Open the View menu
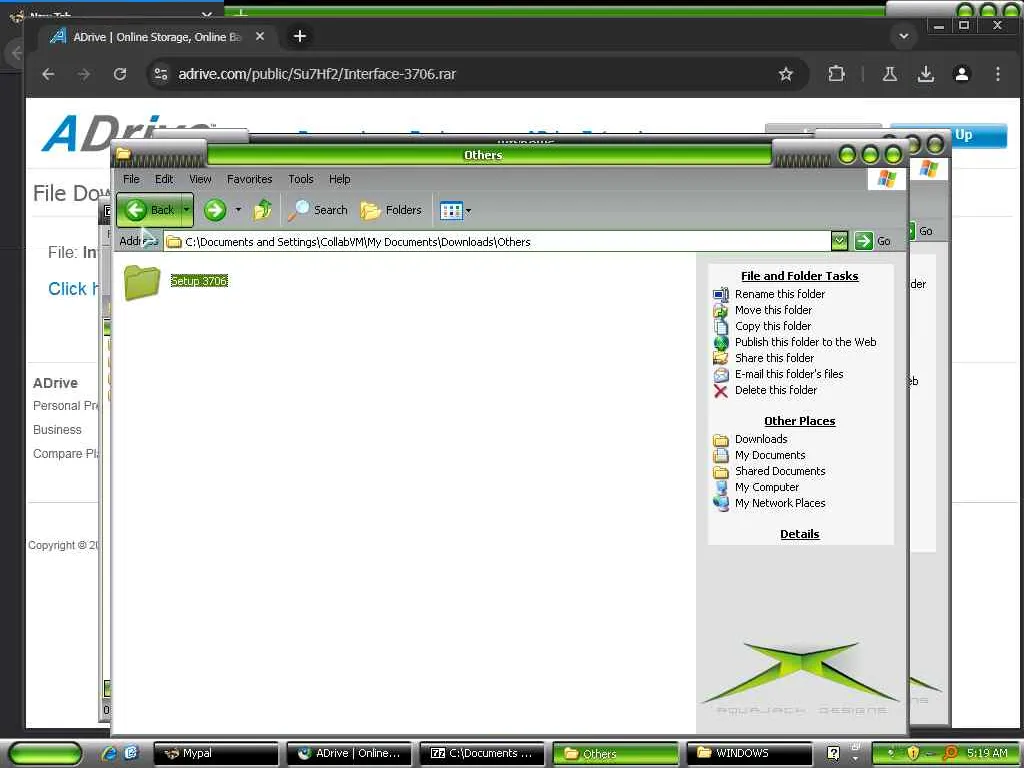 (x=200, y=179)
